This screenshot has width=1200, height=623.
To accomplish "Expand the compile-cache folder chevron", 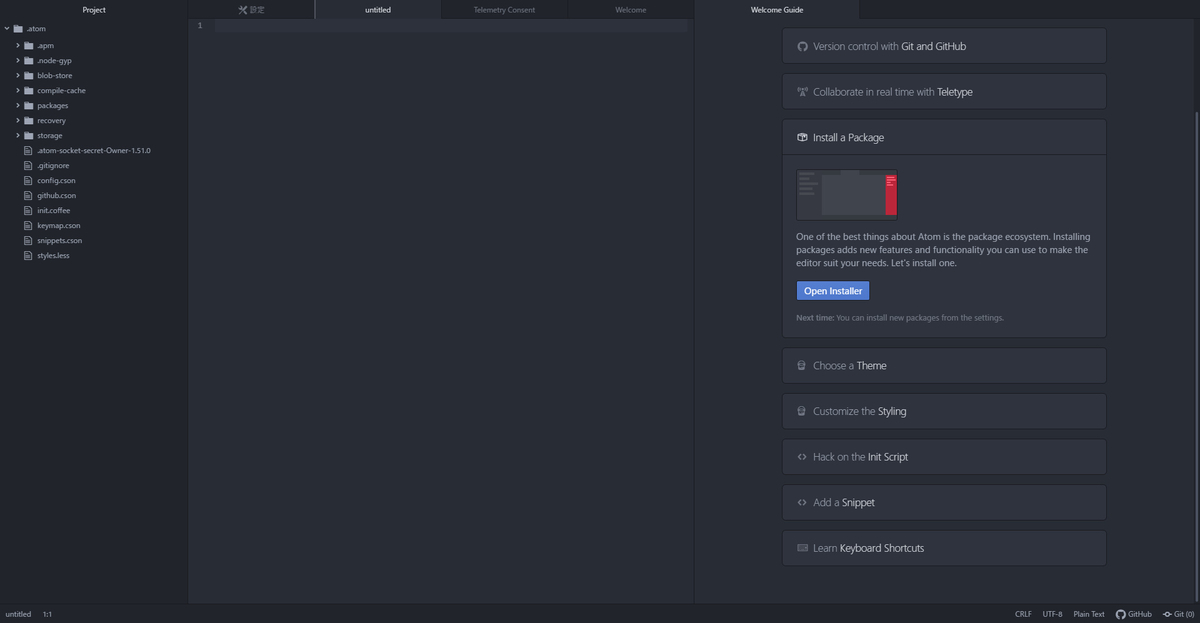I will pyautogui.click(x=17, y=90).
